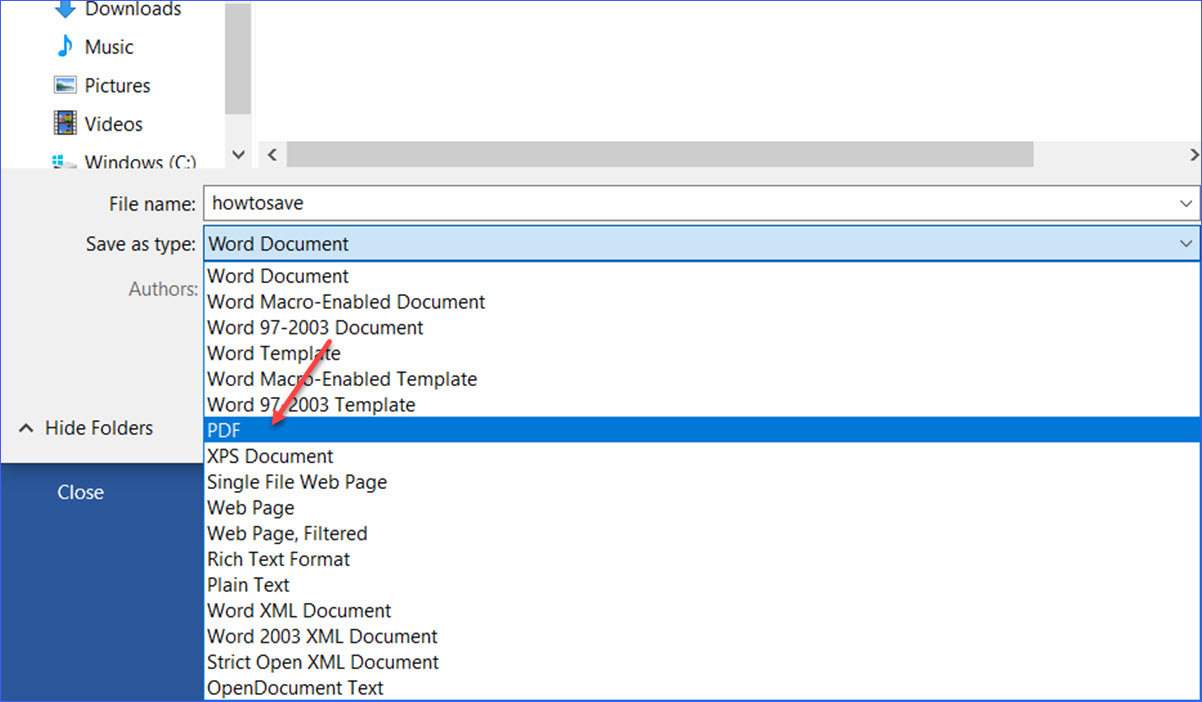Pick Plain Text file type
1202x702 pixels.
pyautogui.click(x=248, y=585)
